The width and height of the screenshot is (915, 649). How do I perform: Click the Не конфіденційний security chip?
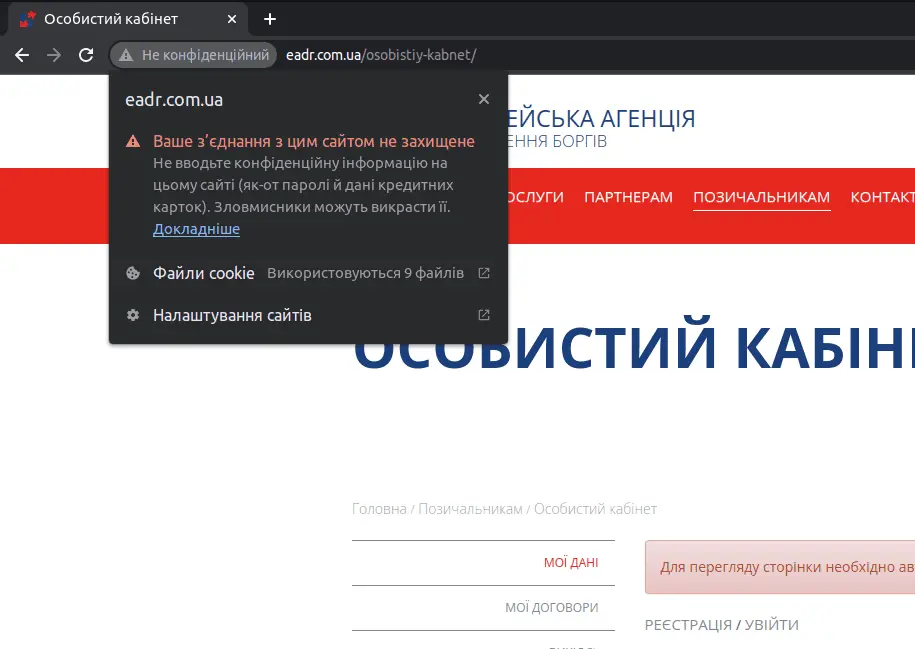[x=194, y=55]
